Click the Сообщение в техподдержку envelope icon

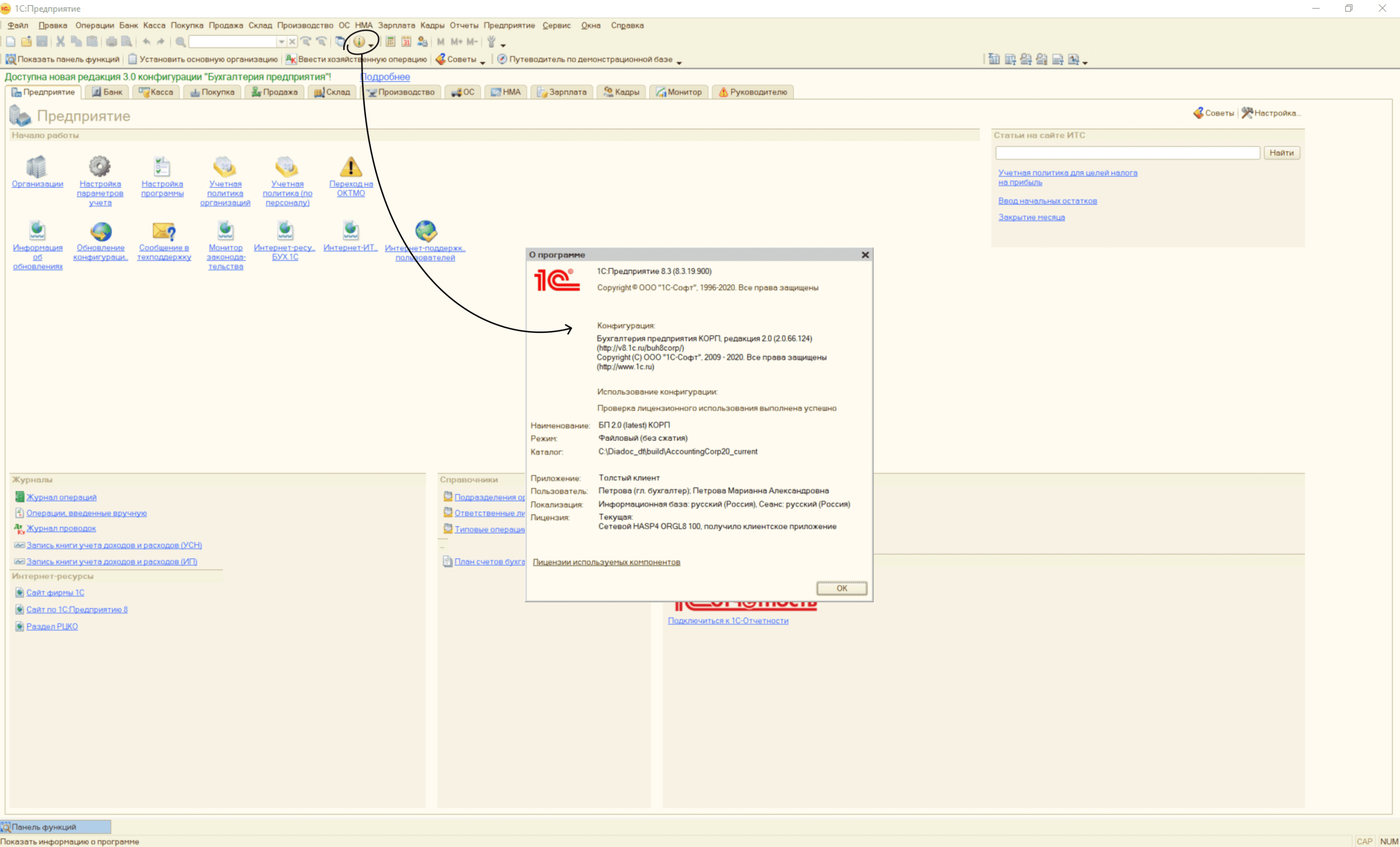164,231
